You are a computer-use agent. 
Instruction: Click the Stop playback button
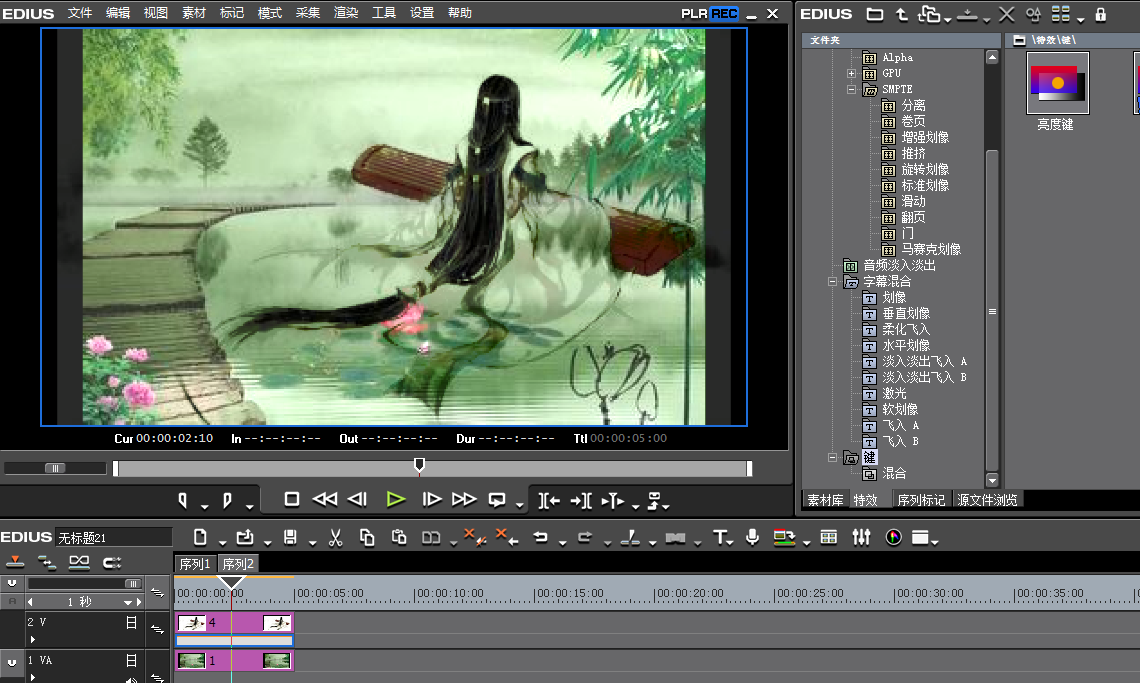pos(292,499)
